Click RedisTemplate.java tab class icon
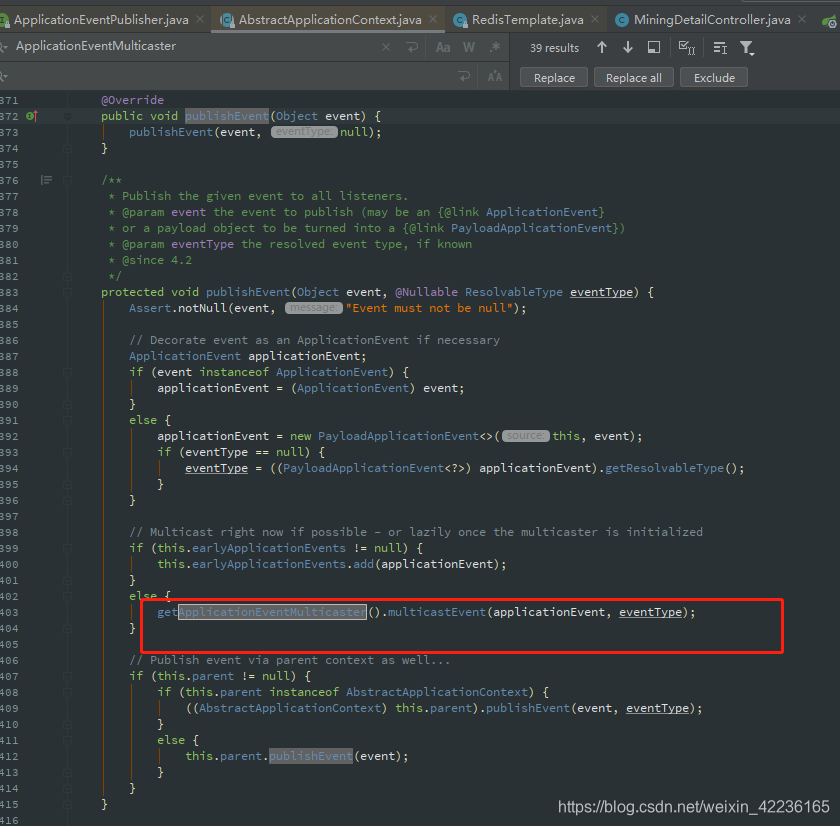 point(460,20)
